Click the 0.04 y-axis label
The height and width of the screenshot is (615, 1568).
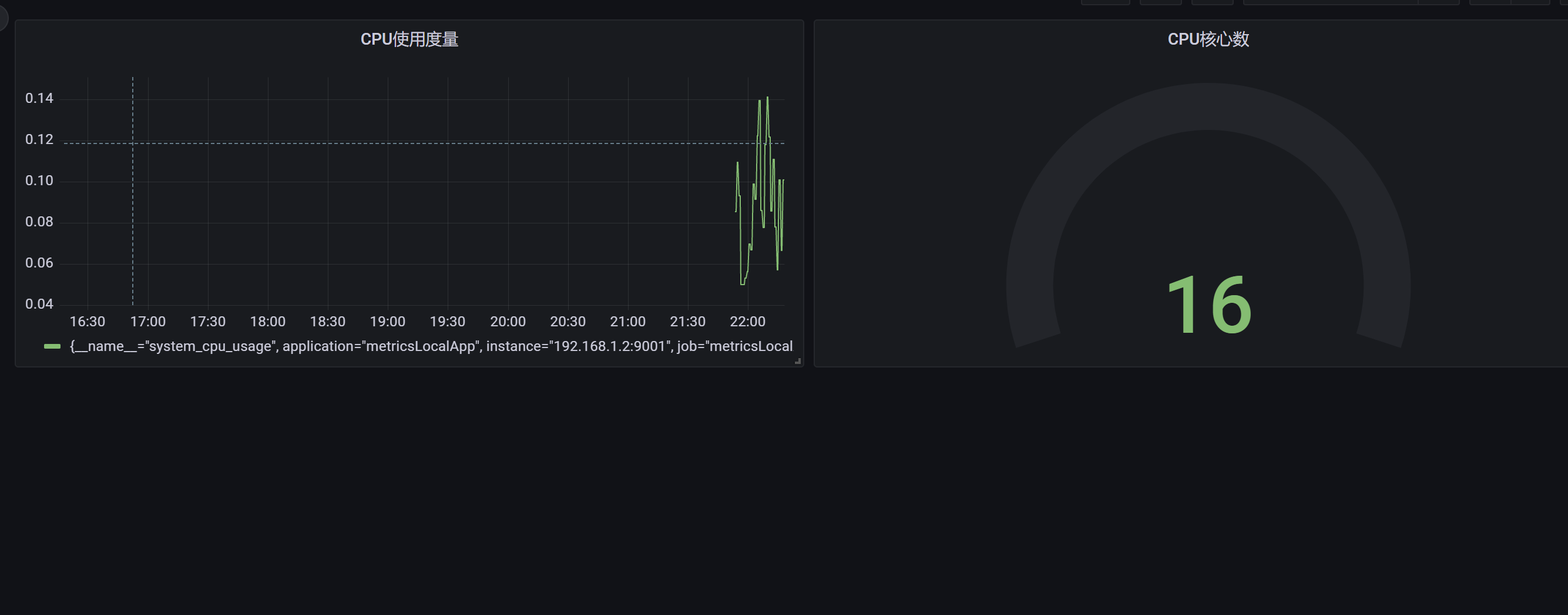pos(39,304)
